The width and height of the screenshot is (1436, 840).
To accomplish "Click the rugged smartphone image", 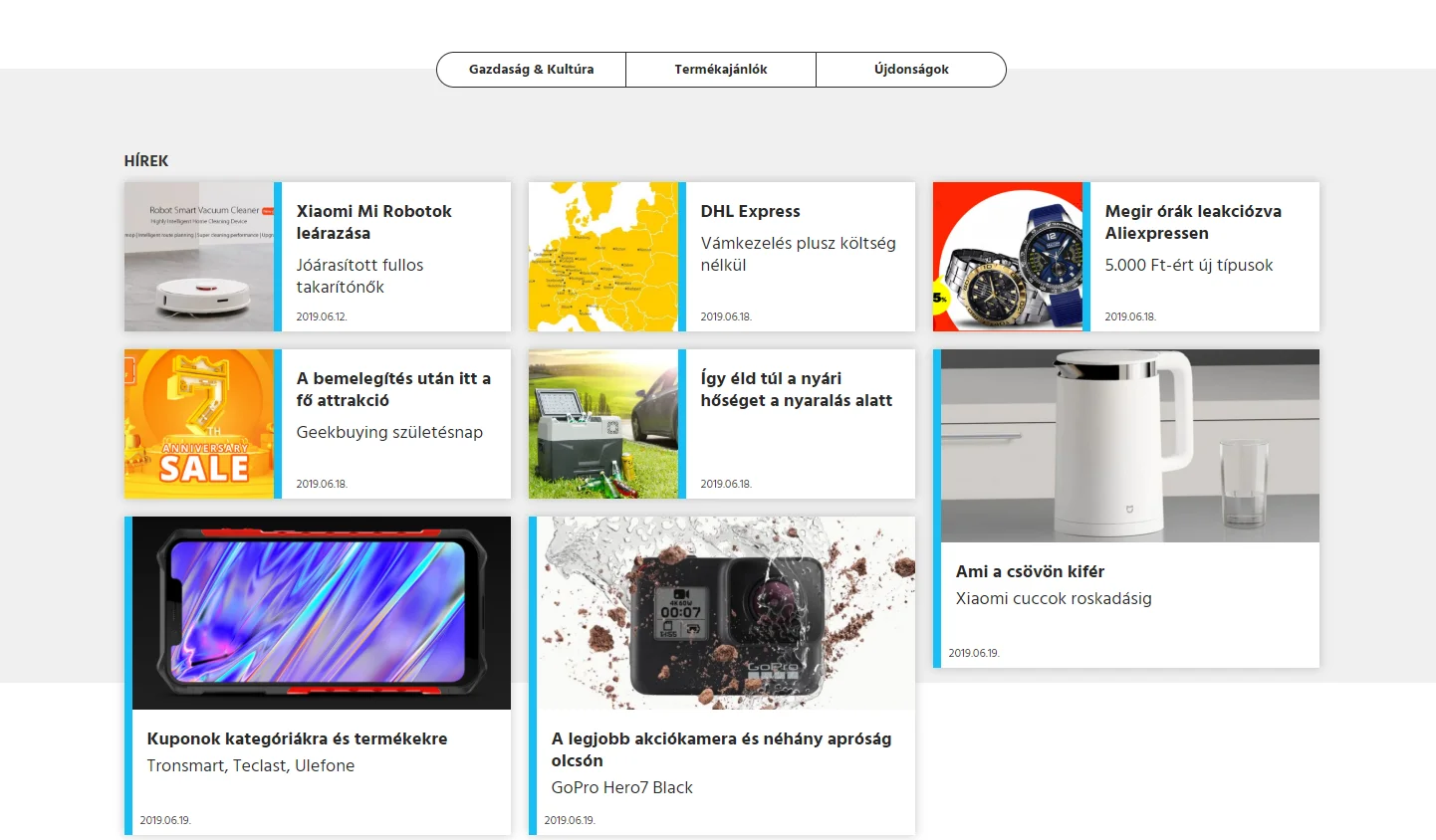I will (322, 613).
